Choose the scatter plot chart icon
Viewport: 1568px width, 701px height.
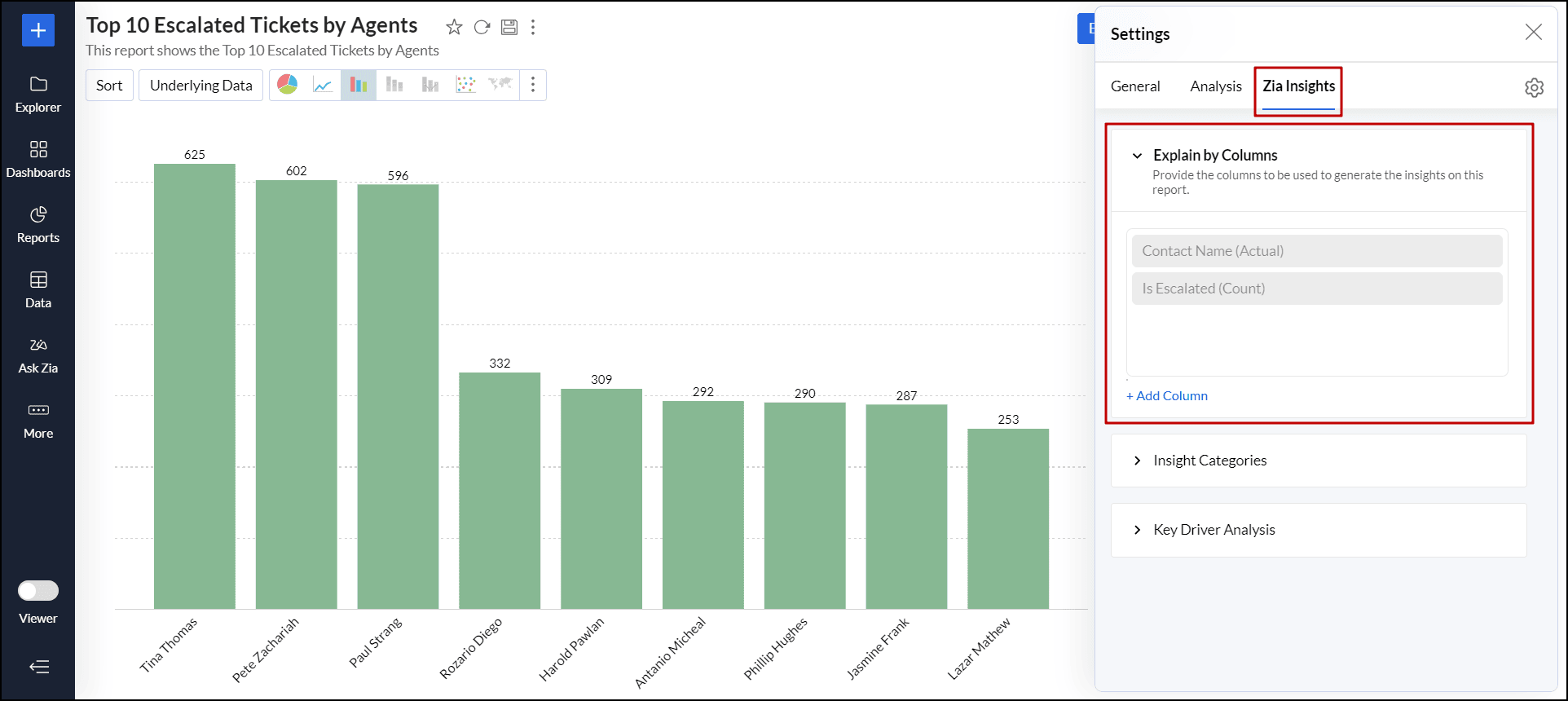pos(465,85)
